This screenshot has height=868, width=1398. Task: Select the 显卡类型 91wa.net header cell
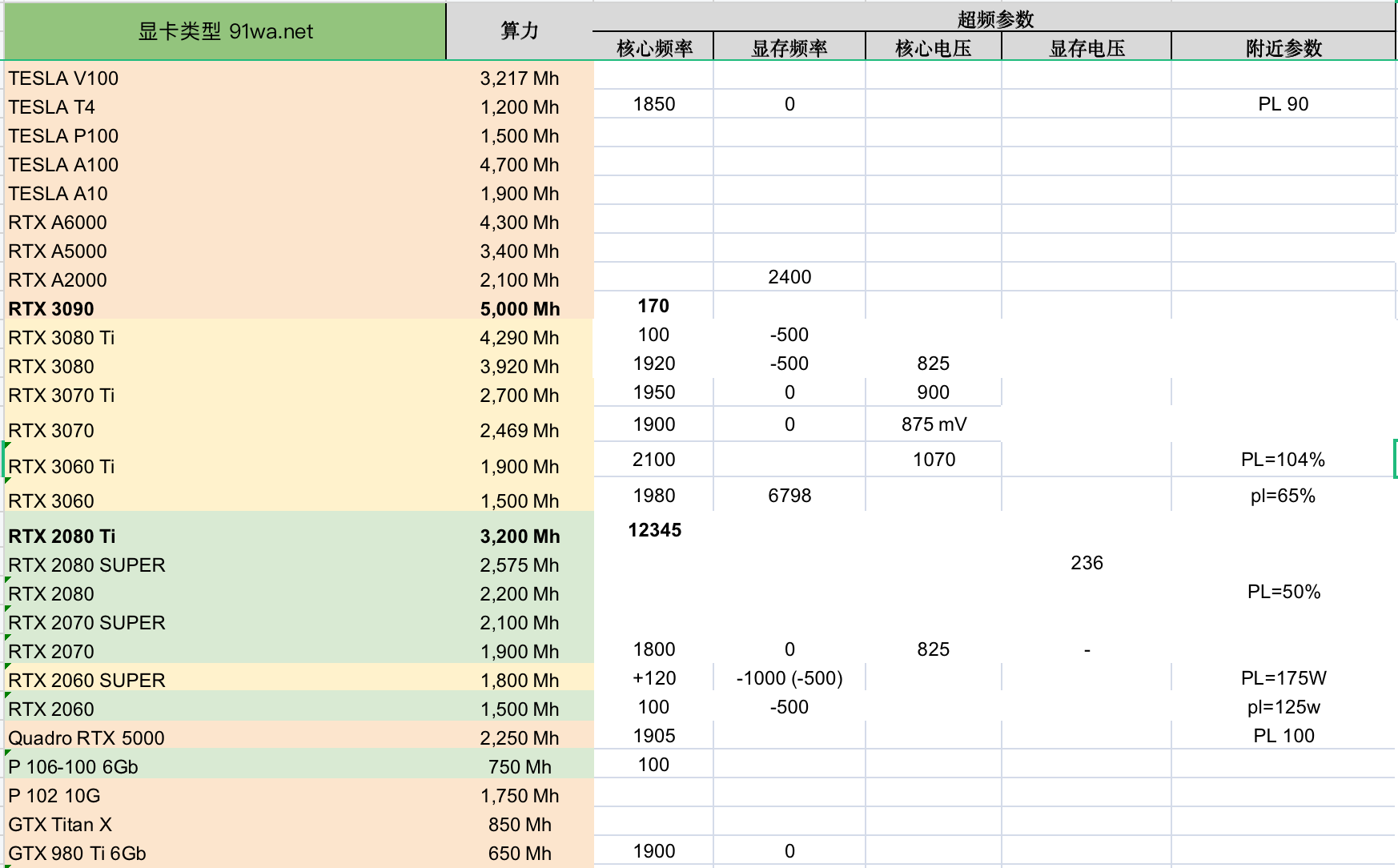(225, 31)
